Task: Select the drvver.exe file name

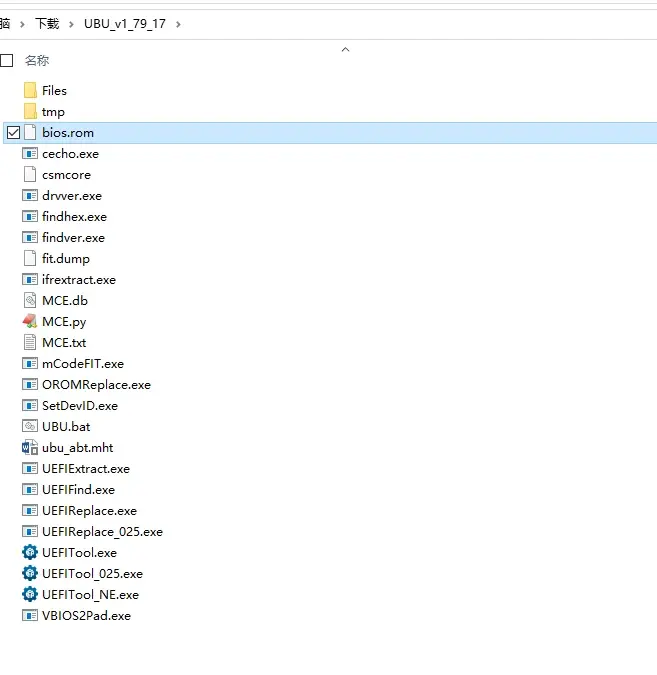Action: coord(72,196)
